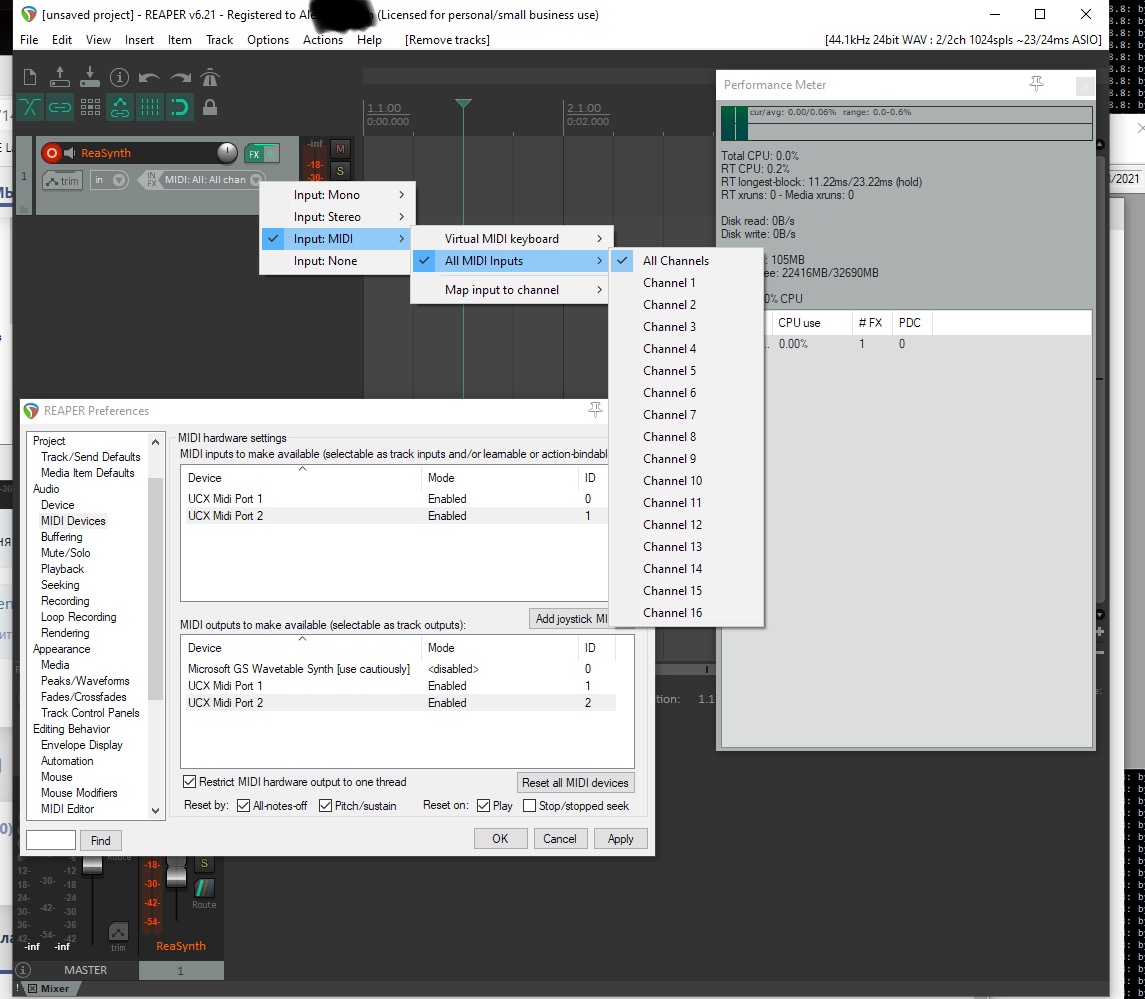Toggle Pitch/sustain reset checkbox
The height and width of the screenshot is (999, 1145).
pyautogui.click(x=326, y=805)
